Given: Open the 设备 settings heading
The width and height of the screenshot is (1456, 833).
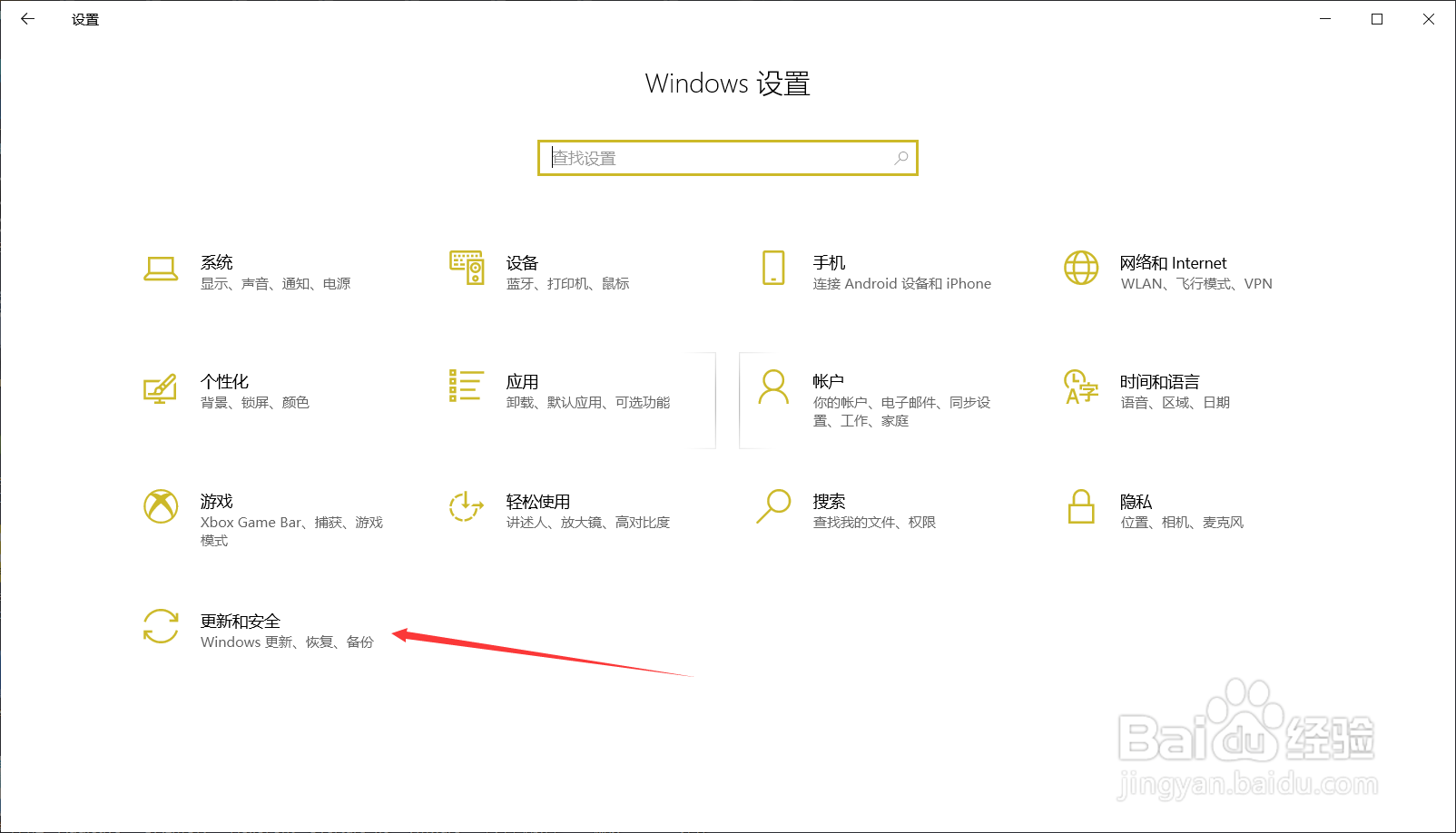Looking at the screenshot, I should click(x=523, y=262).
